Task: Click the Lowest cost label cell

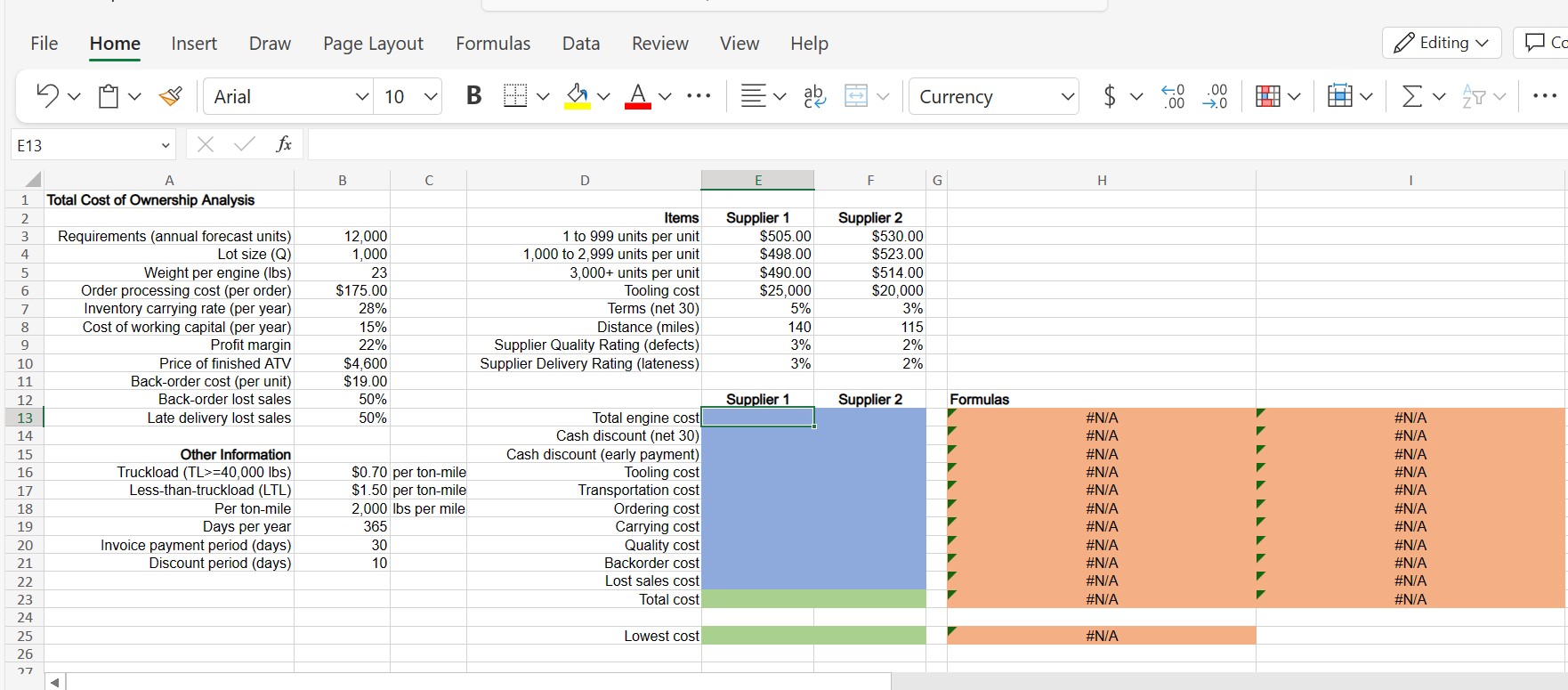Action: tap(585, 636)
